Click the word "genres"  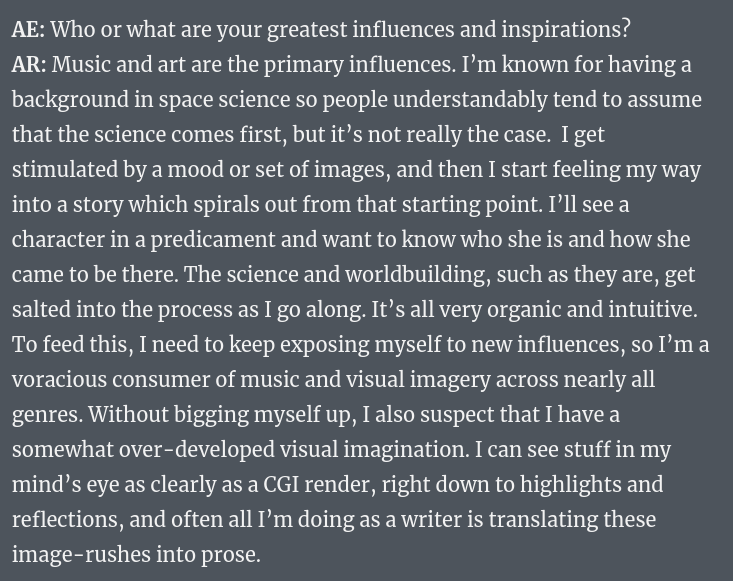point(45,415)
